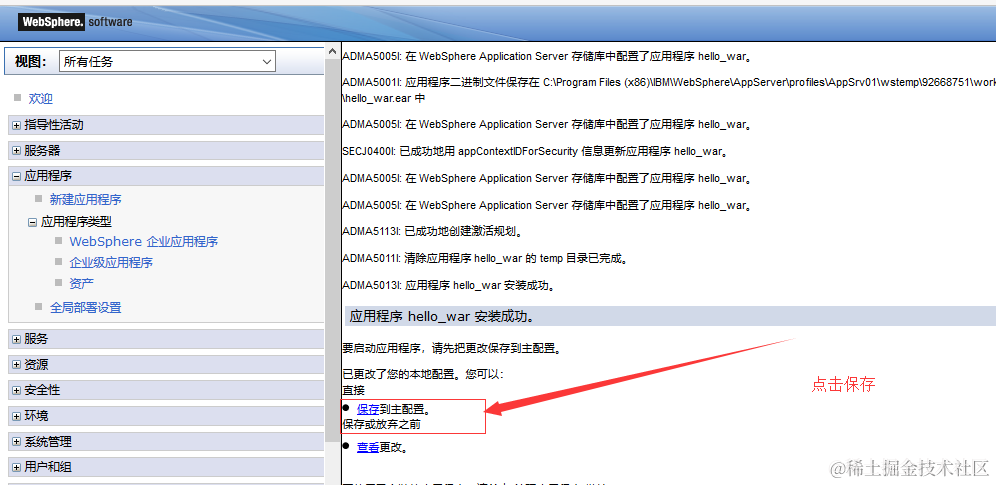Click the 已更改了您的本地配置 text

coord(423,375)
